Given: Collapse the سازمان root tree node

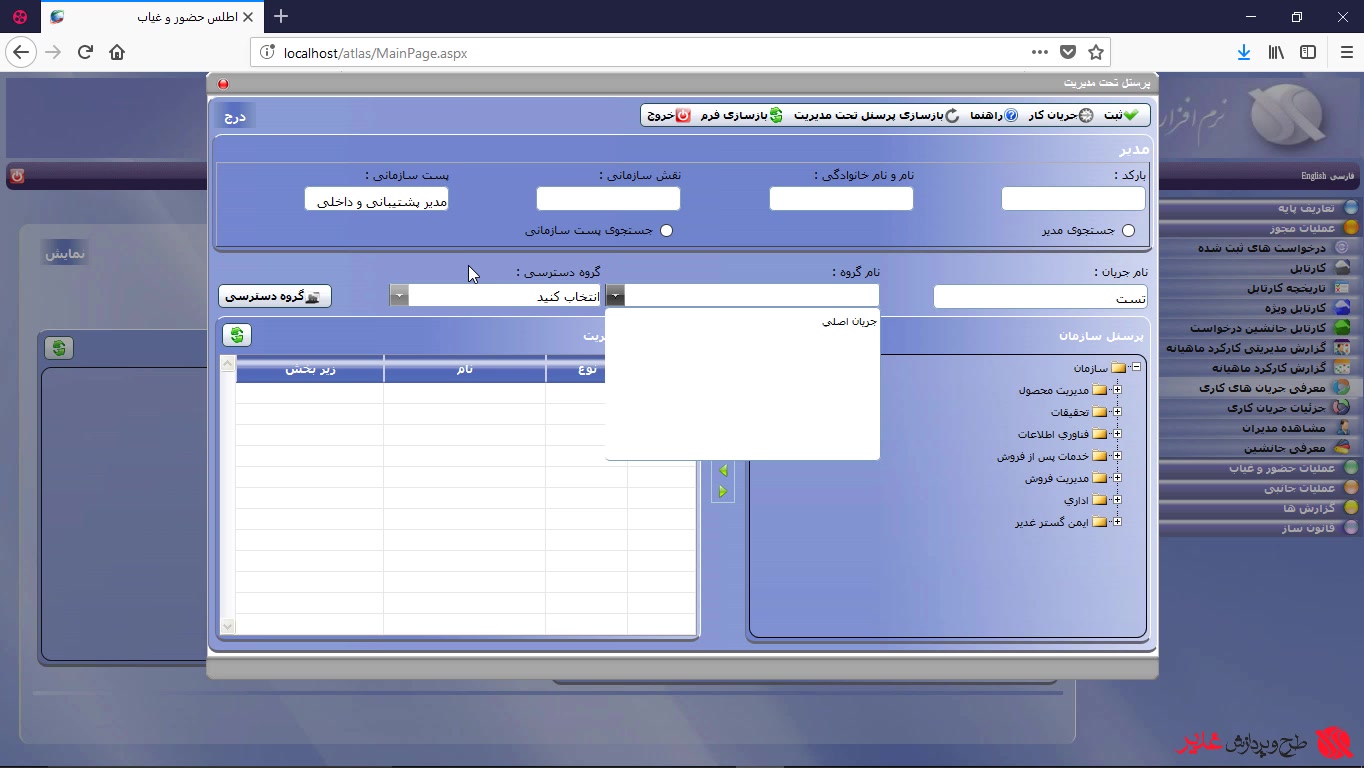Looking at the screenshot, I should (1136, 368).
